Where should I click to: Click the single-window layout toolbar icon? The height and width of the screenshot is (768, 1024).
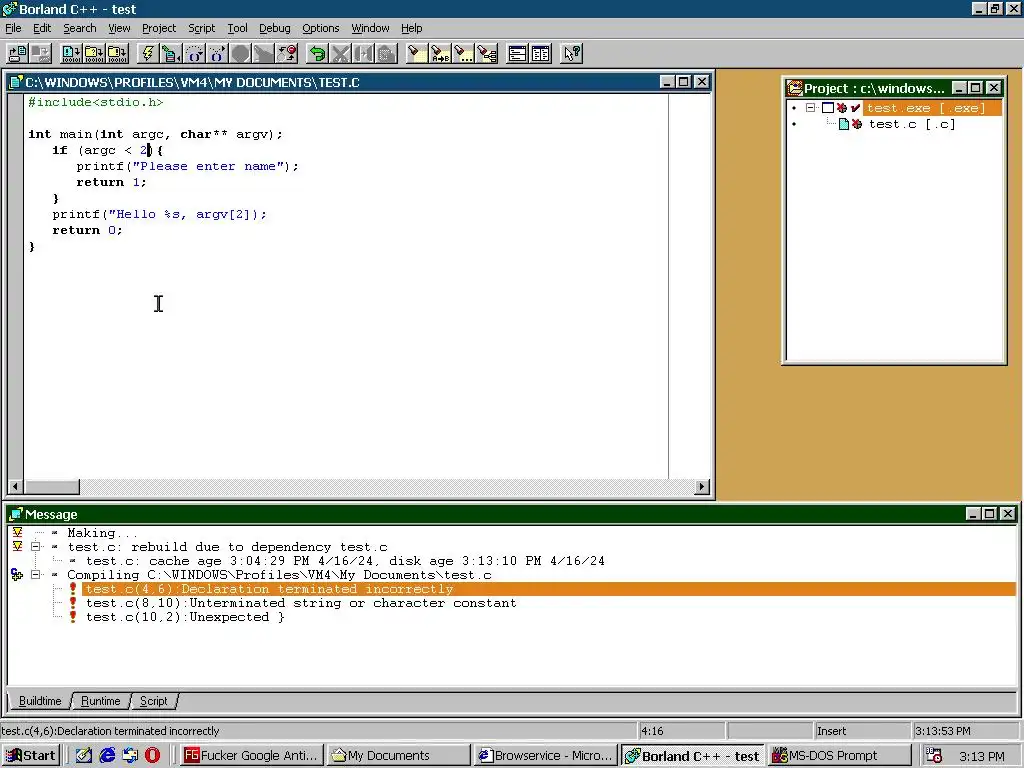tap(517, 54)
